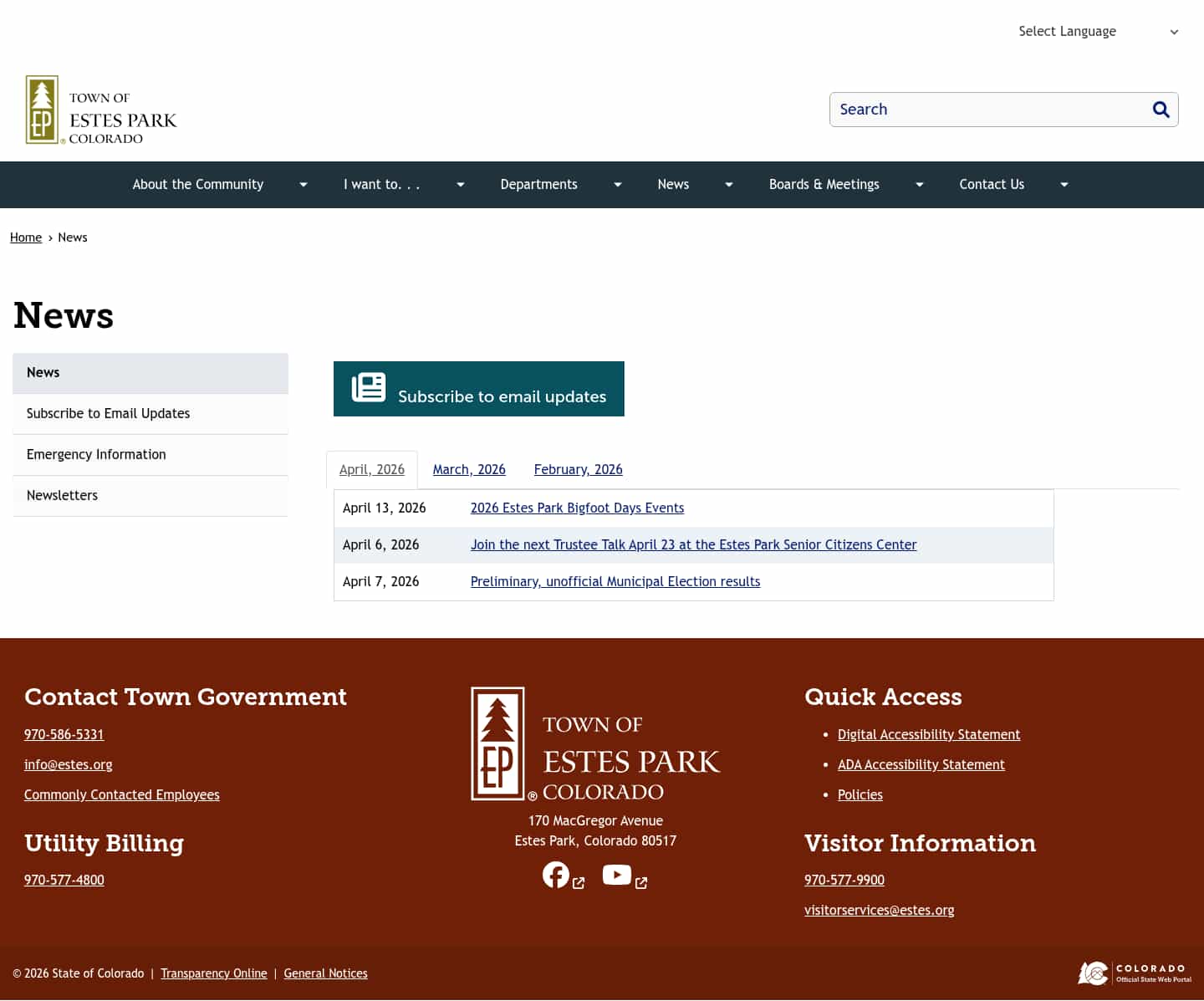The height and width of the screenshot is (1001, 1204).
Task: Click the search magnifier icon
Action: click(x=1161, y=110)
